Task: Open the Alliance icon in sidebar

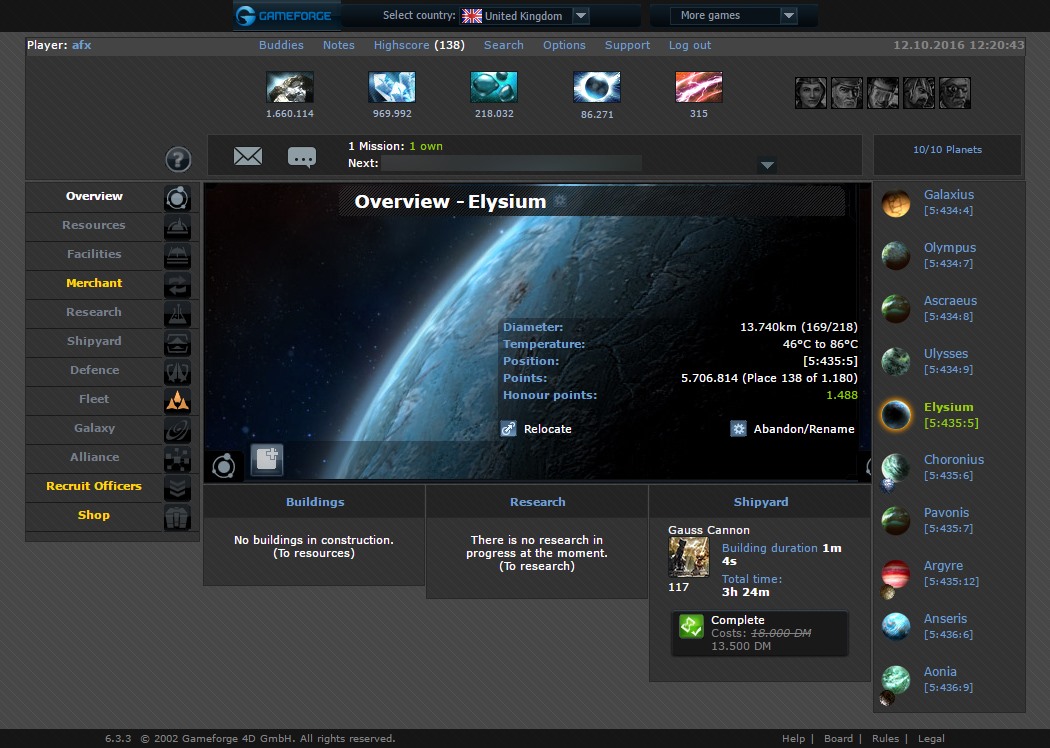Action: pos(177,458)
